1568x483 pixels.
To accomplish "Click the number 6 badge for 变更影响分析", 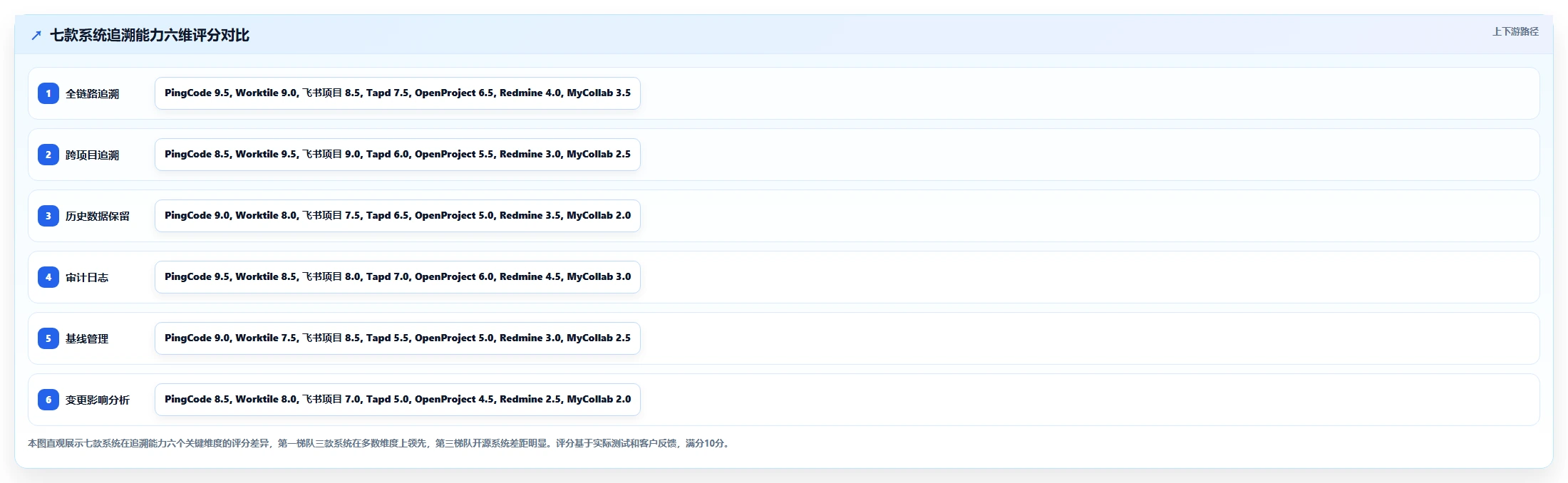I will (x=48, y=400).
